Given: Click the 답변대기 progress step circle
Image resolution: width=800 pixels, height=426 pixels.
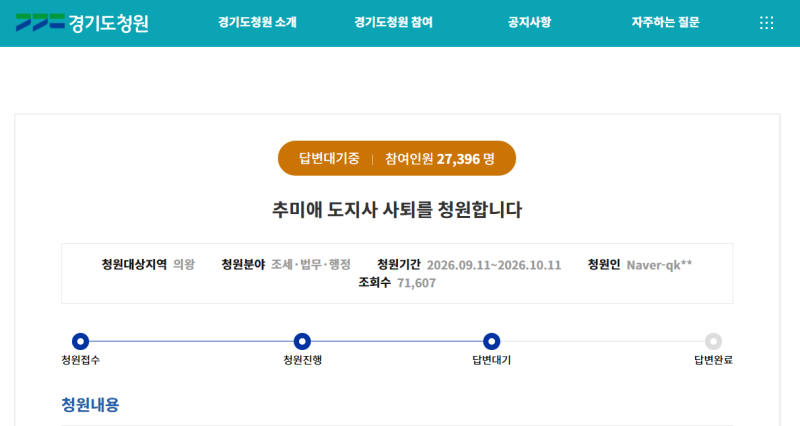Looking at the screenshot, I should pyautogui.click(x=491, y=341).
